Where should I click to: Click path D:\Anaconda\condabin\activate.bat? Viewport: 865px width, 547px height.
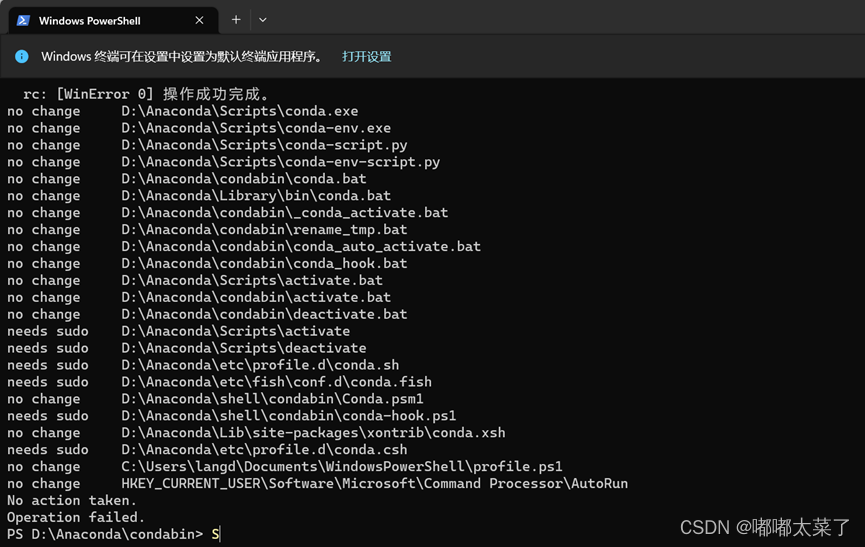(256, 297)
